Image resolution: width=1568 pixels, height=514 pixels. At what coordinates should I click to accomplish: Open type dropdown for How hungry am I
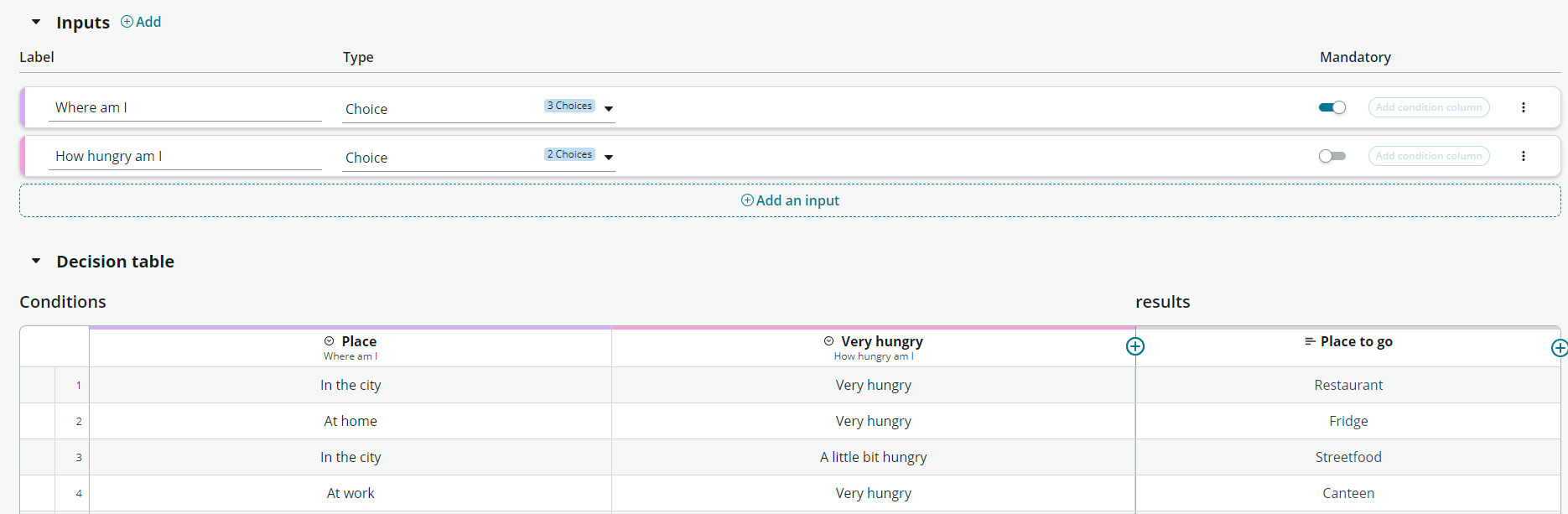pyautogui.click(x=609, y=158)
